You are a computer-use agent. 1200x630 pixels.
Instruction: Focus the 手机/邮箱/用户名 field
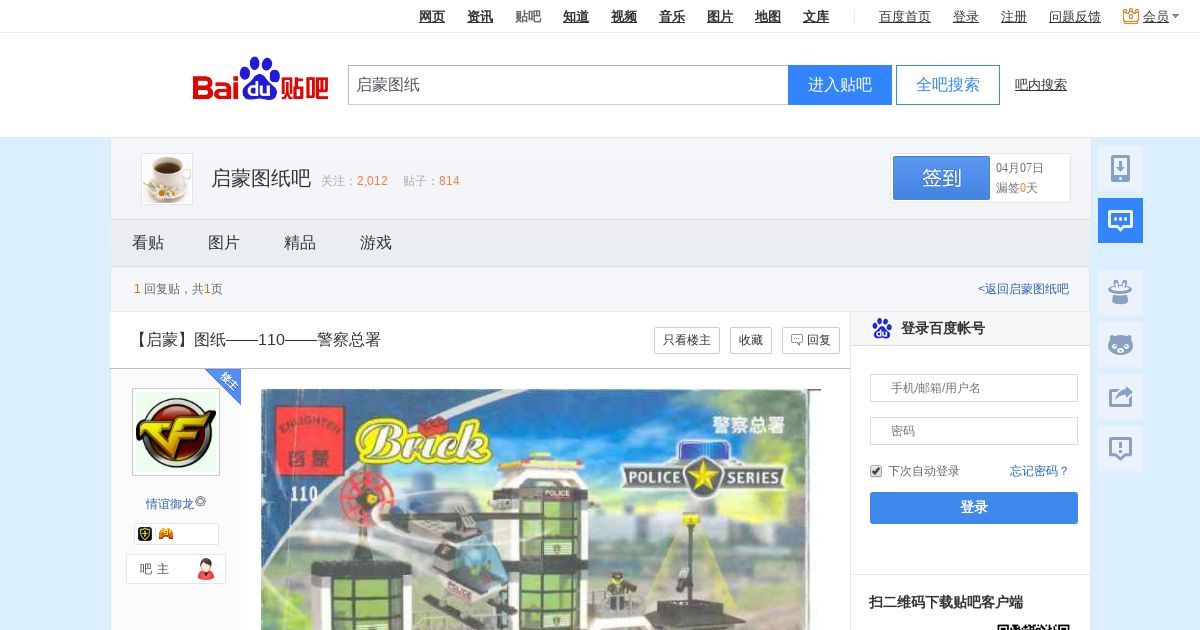pyautogui.click(x=974, y=388)
